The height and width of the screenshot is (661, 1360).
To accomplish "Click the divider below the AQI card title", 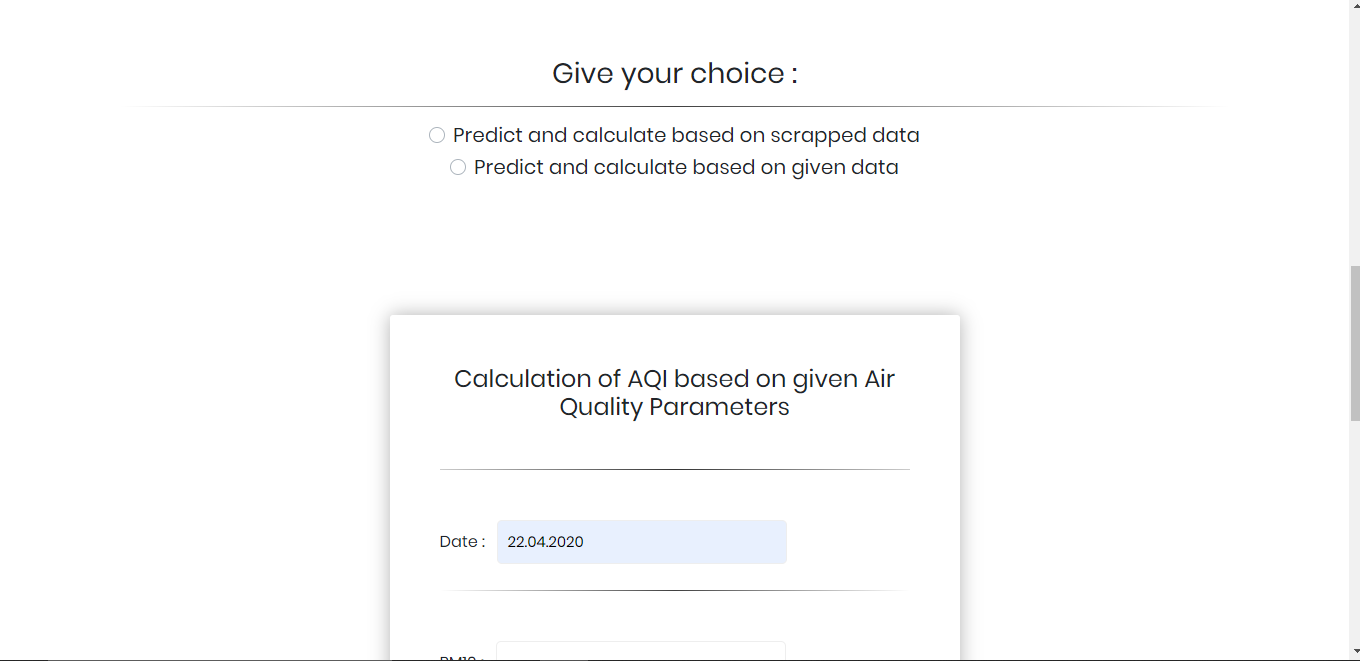I will point(675,469).
